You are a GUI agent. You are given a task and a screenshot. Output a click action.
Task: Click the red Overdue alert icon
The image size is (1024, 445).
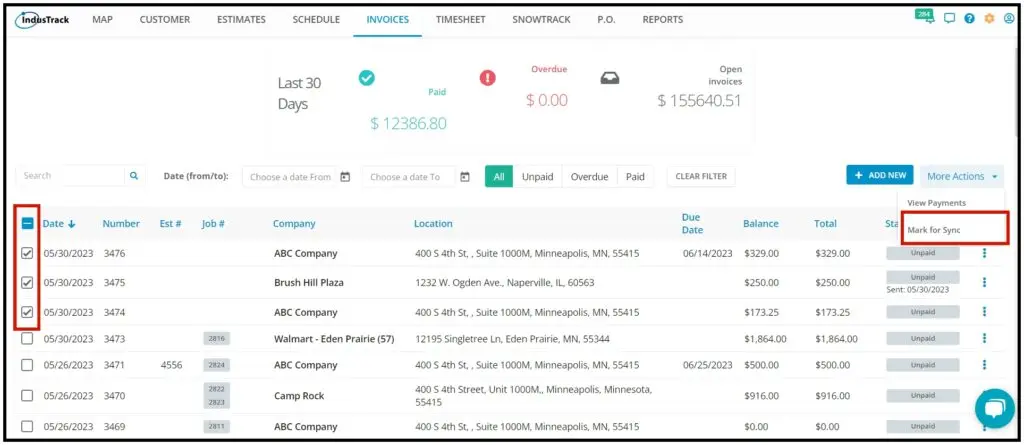coord(488,78)
